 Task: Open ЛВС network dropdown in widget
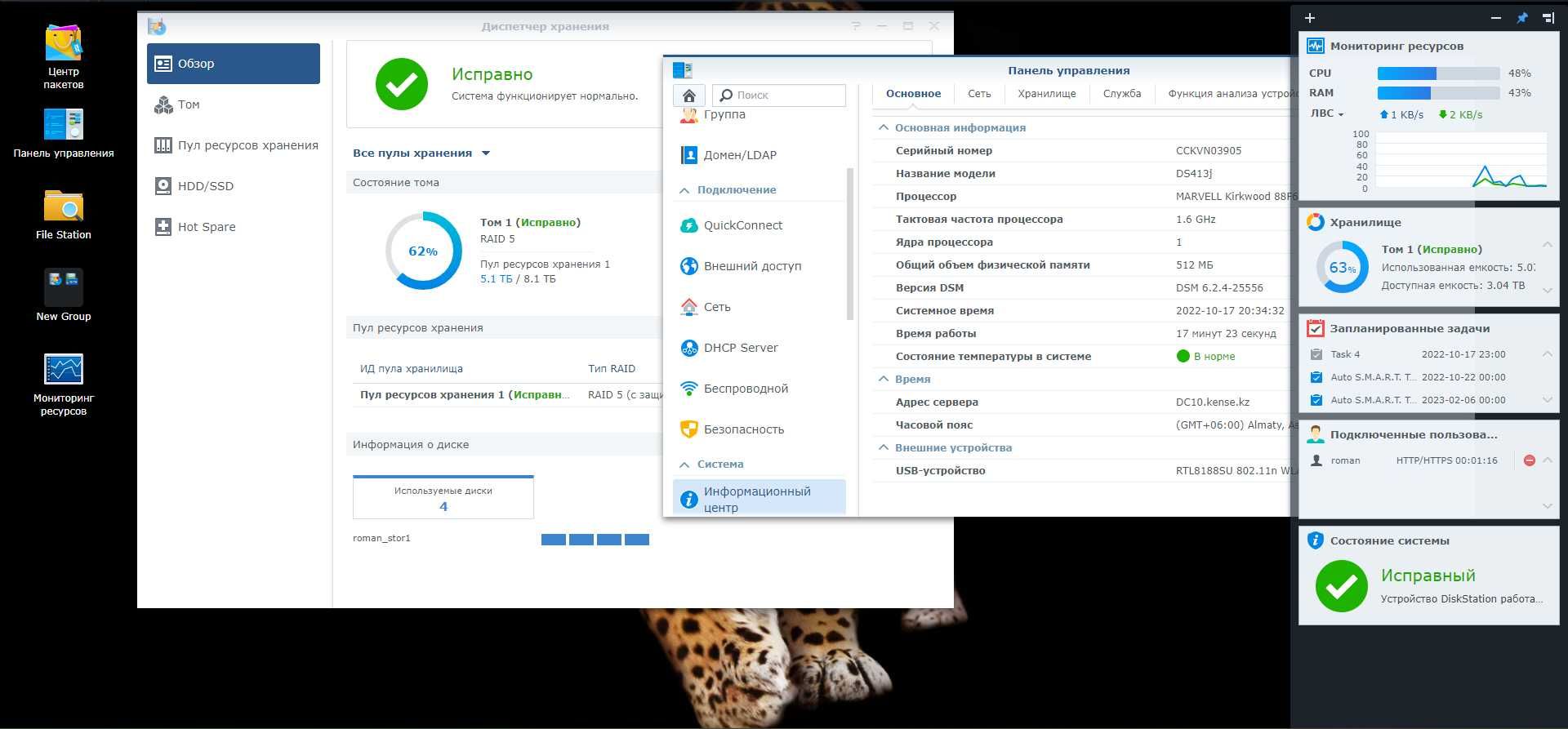pos(1327,114)
